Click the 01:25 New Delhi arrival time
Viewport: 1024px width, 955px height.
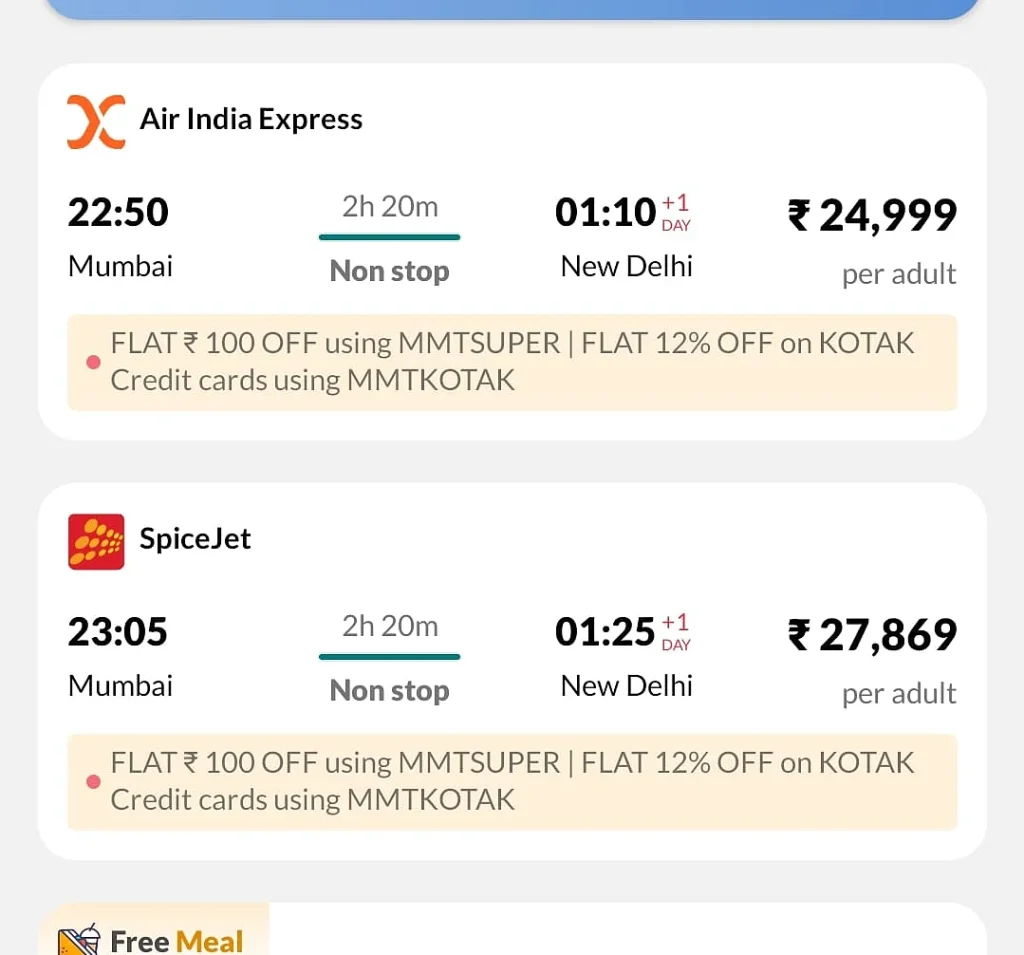606,633
